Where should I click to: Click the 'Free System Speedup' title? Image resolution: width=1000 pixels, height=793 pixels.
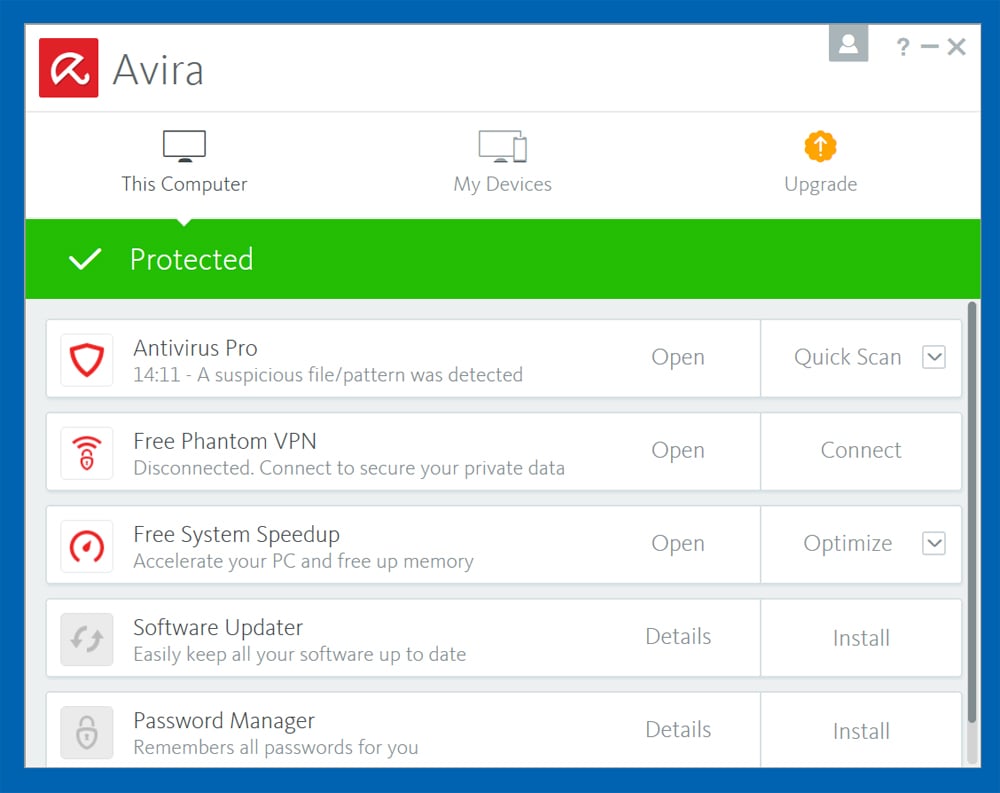pyautogui.click(x=237, y=535)
